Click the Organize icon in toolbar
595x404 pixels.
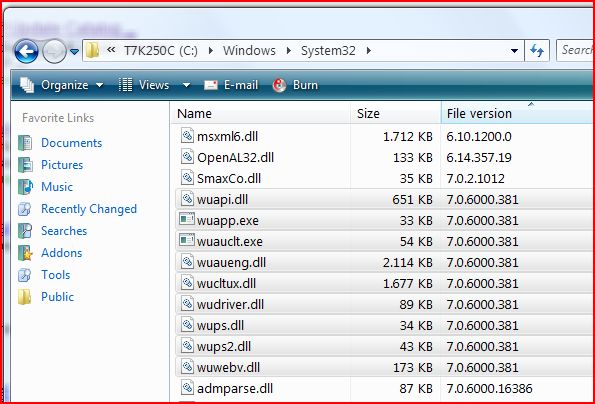coord(27,85)
